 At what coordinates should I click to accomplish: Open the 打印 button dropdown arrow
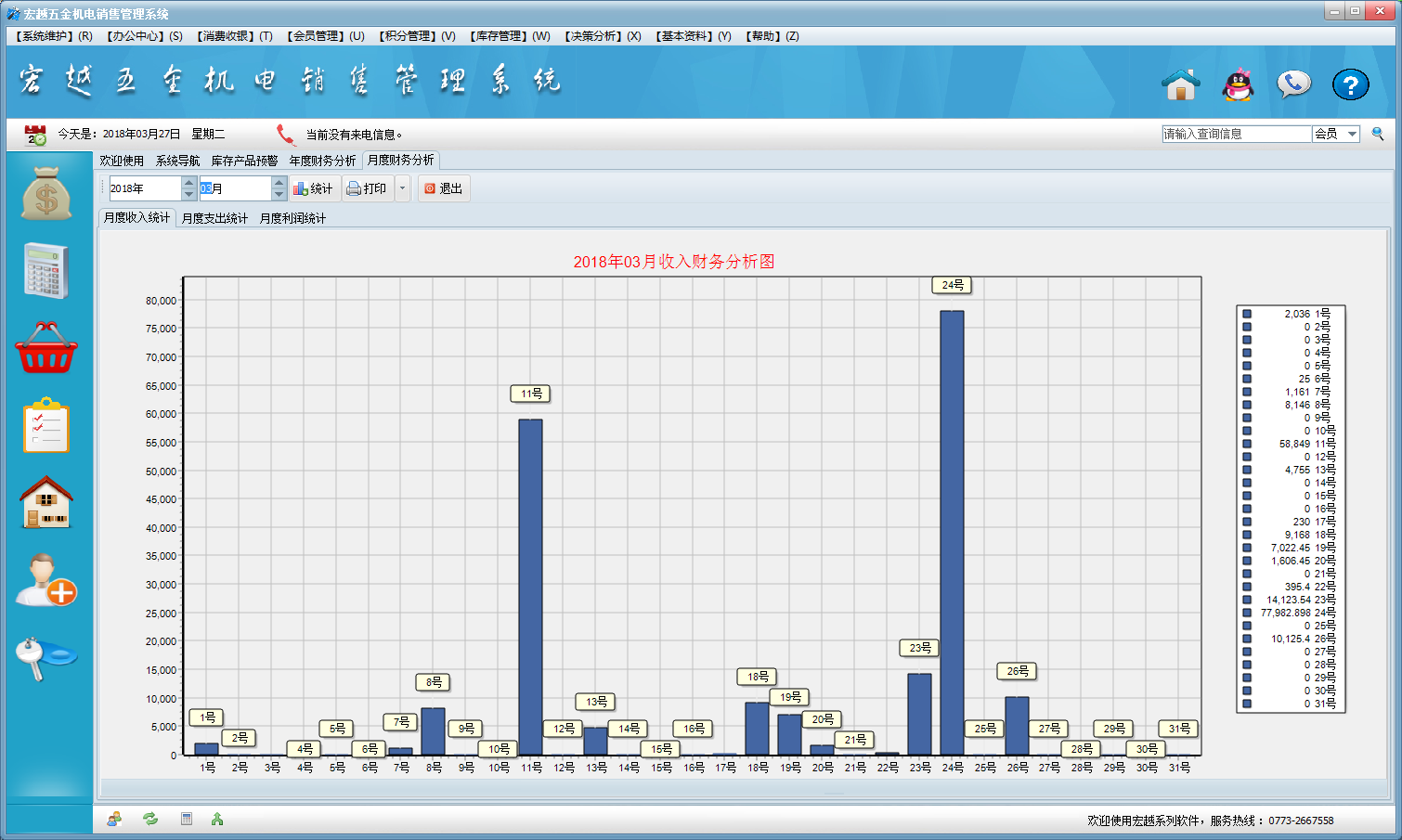[402, 188]
